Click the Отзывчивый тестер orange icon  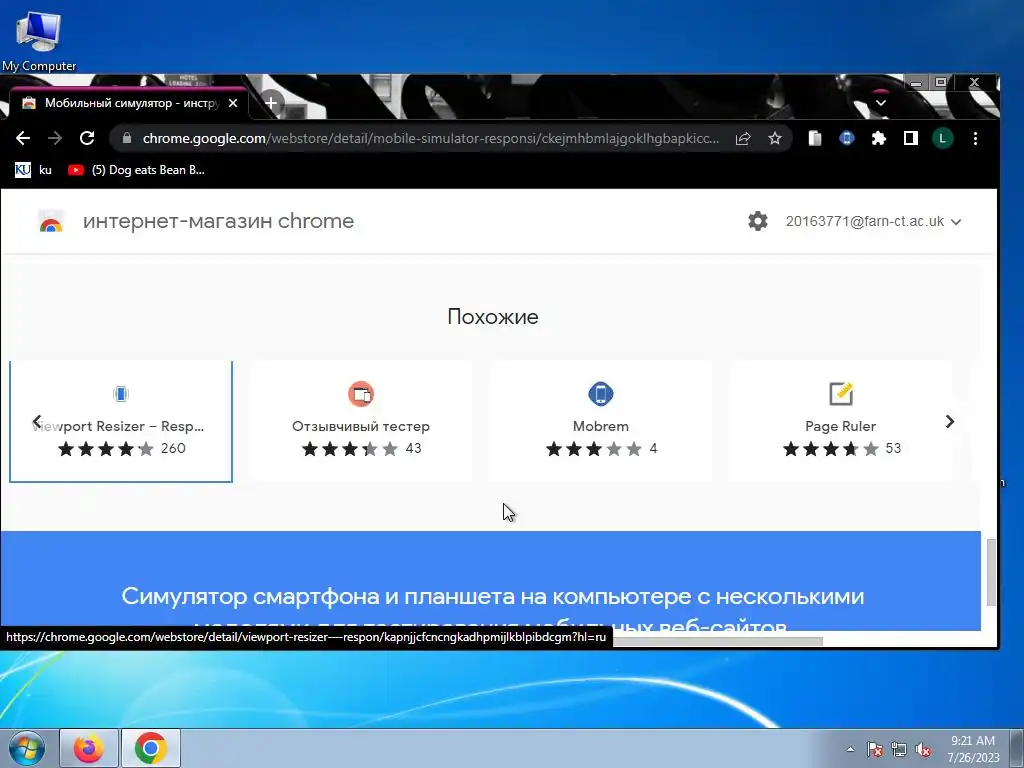(360, 394)
